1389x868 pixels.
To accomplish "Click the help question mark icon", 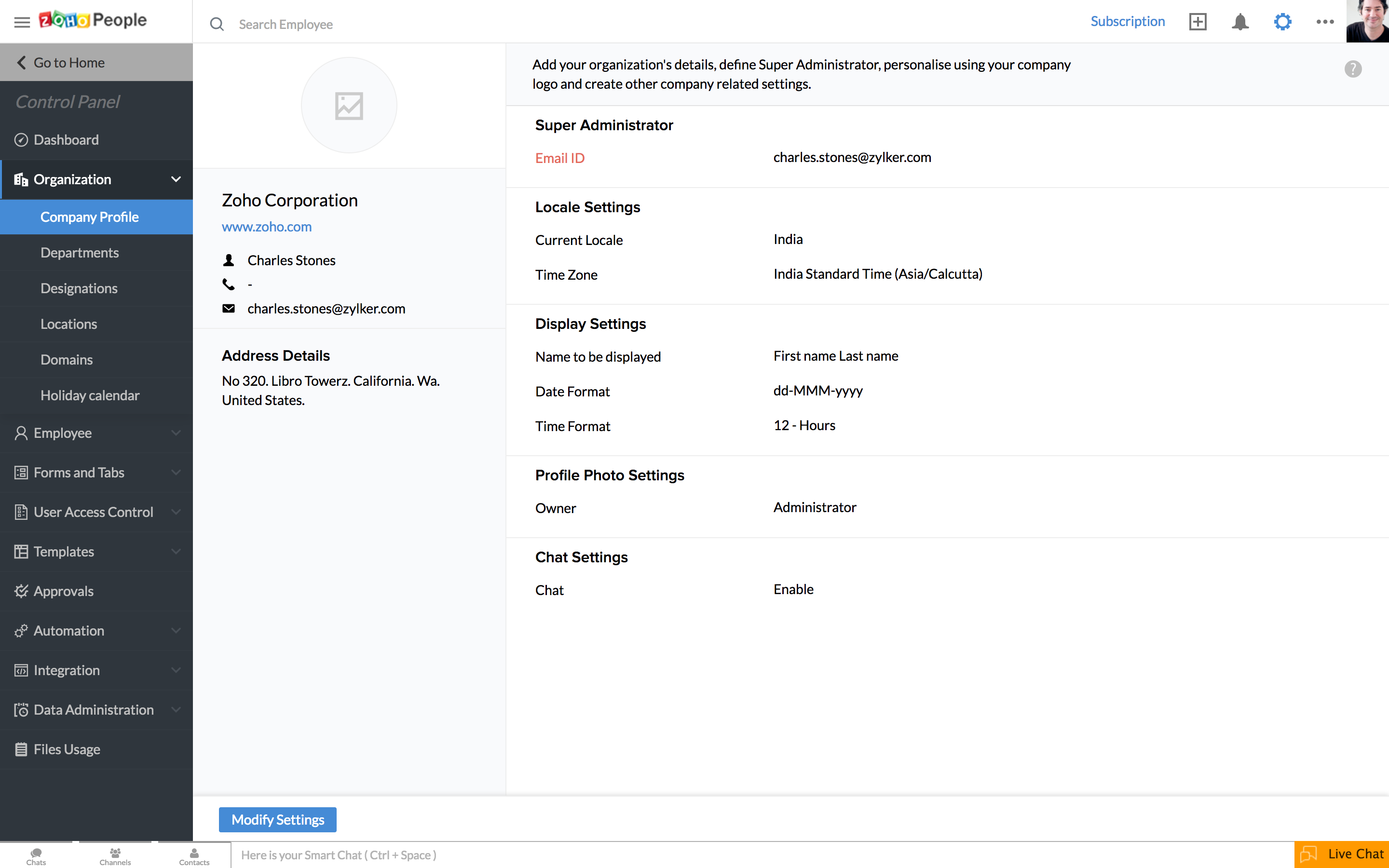I will coord(1353,69).
